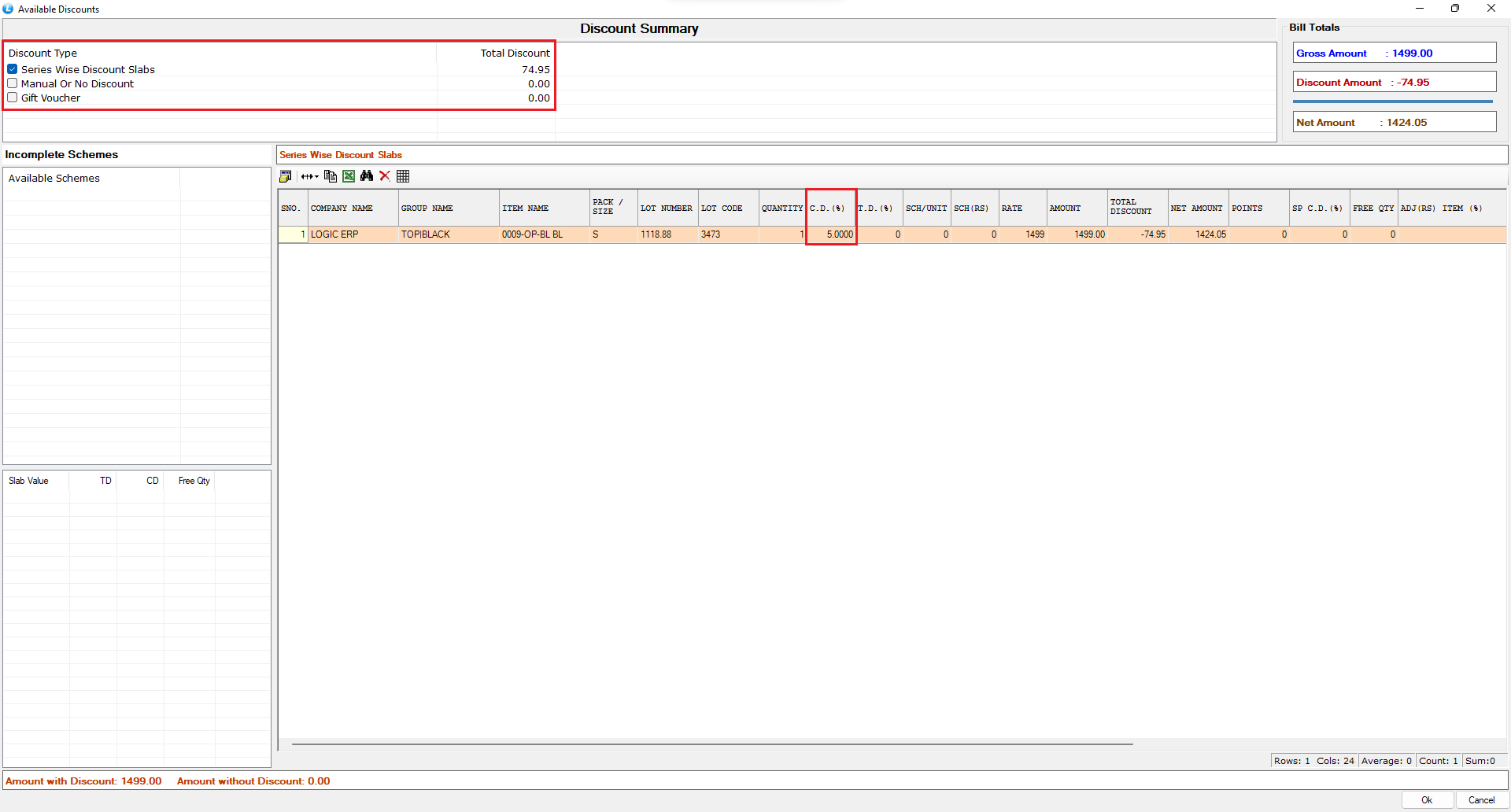Select the LOGIC ERP row's company cell
The height and width of the screenshot is (812, 1511).
coord(352,234)
